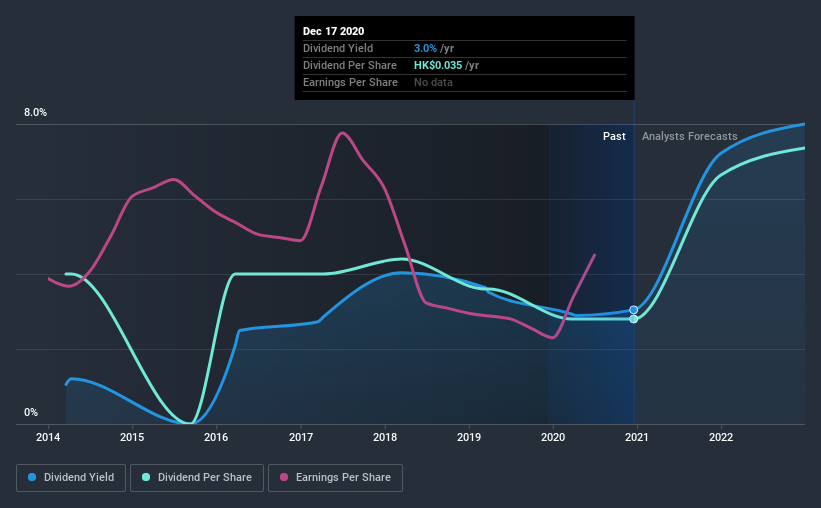Click the 2017 x-axis label
Viewport: 821px width, 508px height.
(x=301, y=437)
